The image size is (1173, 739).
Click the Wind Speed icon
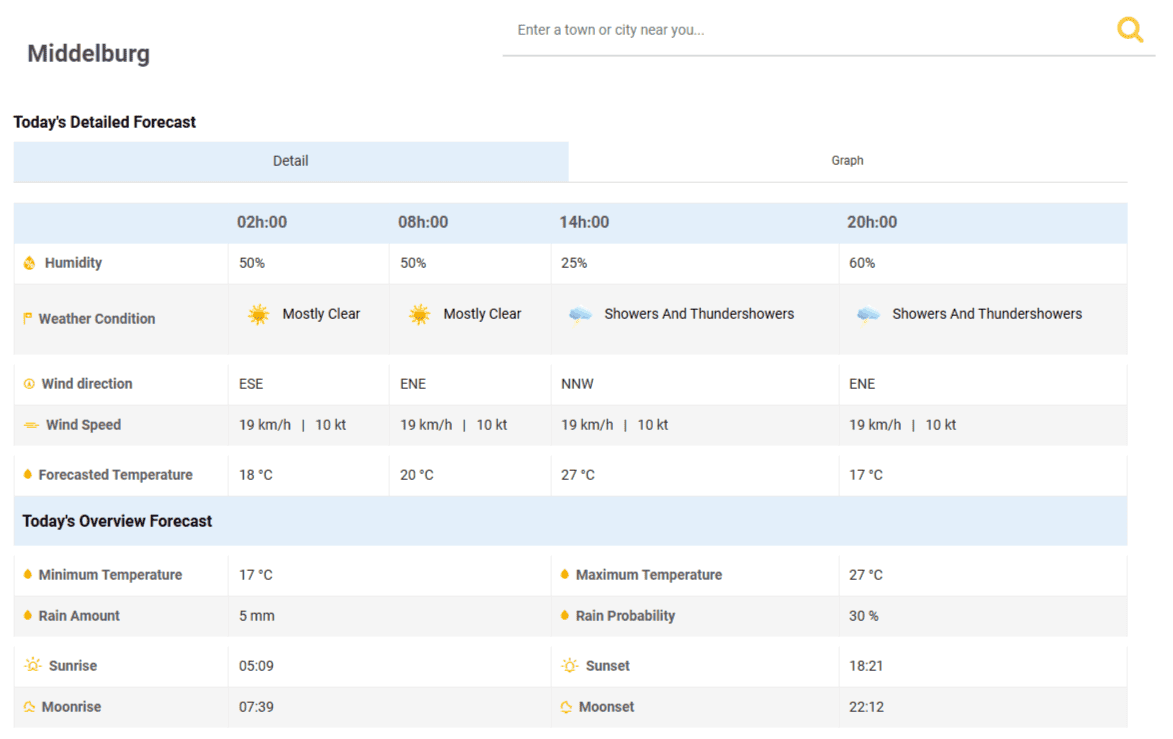click(31, 425)
